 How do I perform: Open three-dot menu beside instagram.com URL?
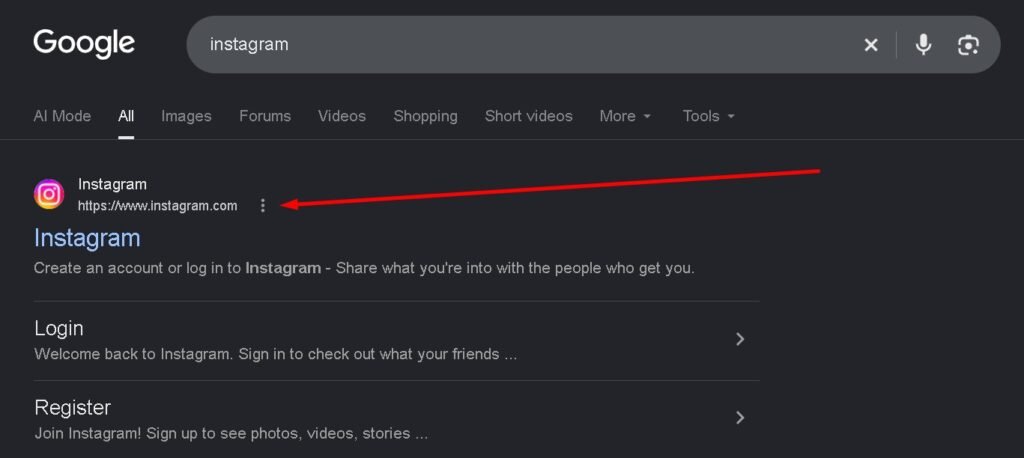(x=263, y=206)
